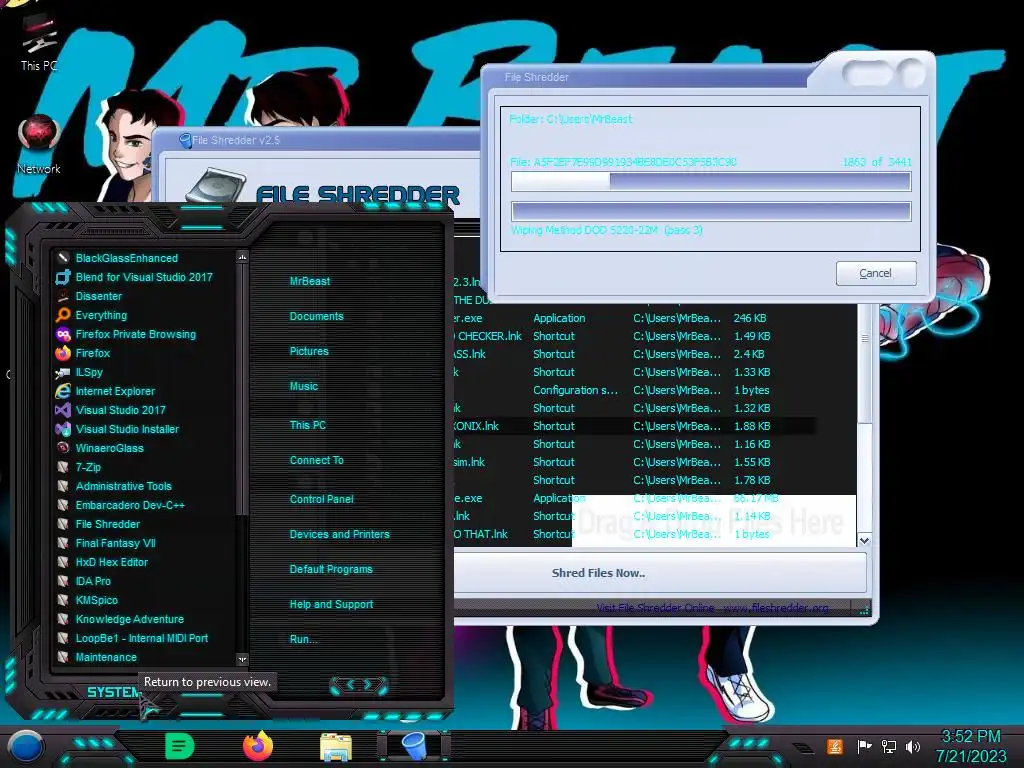Screen dimensions: 1024x768
Task: Launch BlackGlassEnhanced from start menu
Action: pos(126,258)
